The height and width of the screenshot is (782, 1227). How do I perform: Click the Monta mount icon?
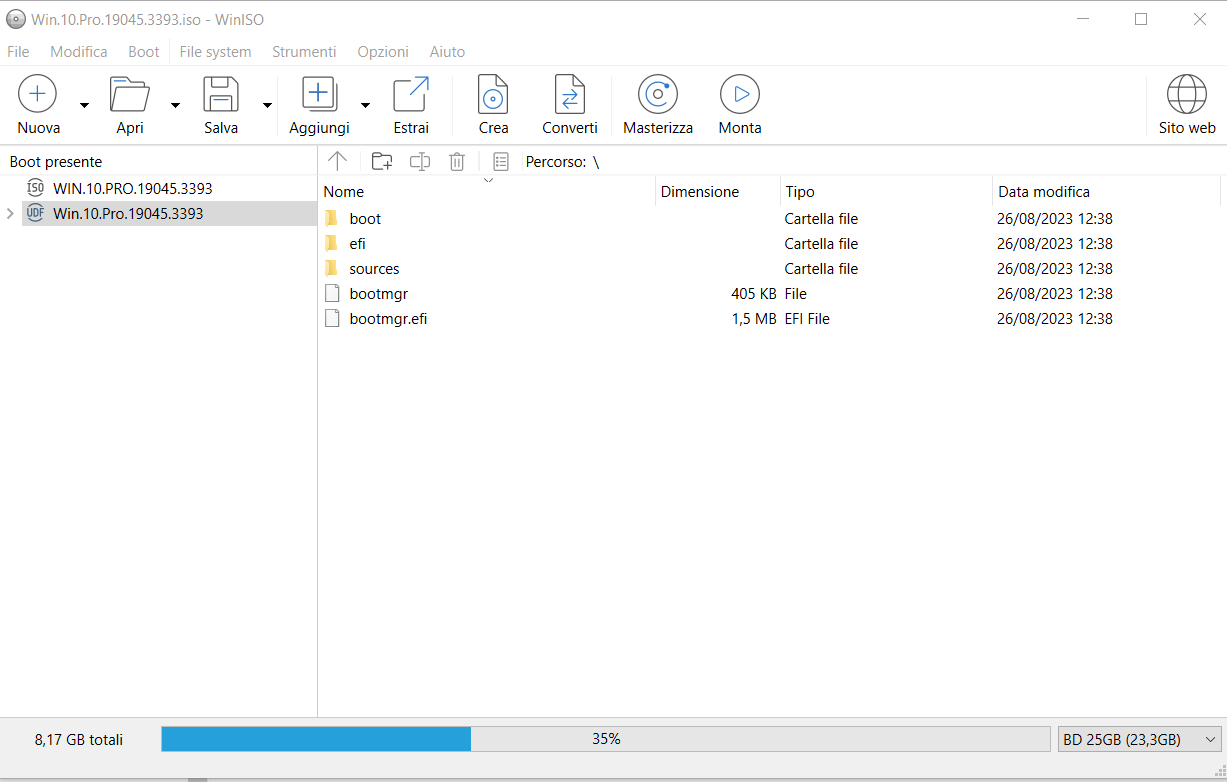point(740,94)
